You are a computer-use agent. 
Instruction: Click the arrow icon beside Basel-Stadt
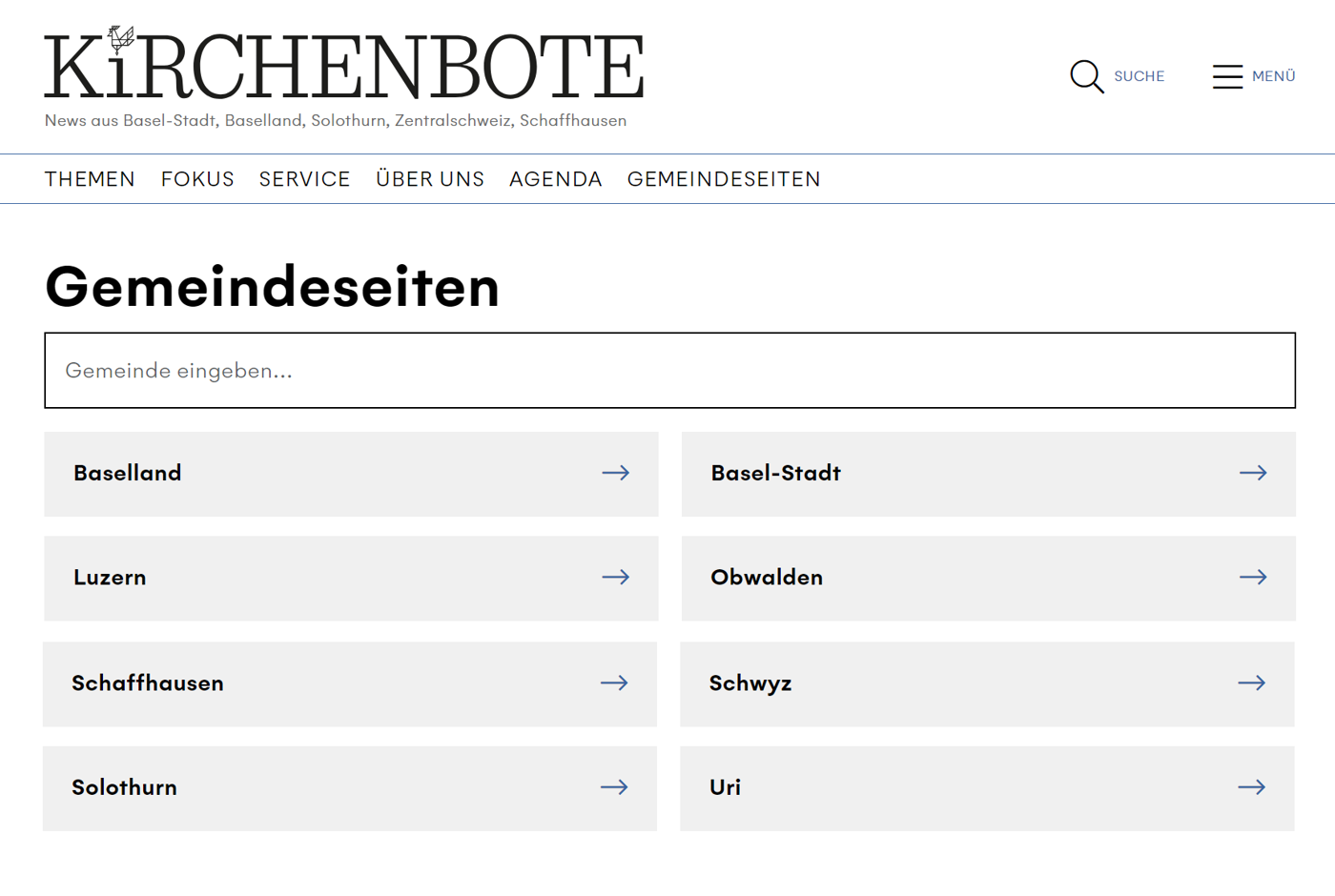(x=1253, y=473)
